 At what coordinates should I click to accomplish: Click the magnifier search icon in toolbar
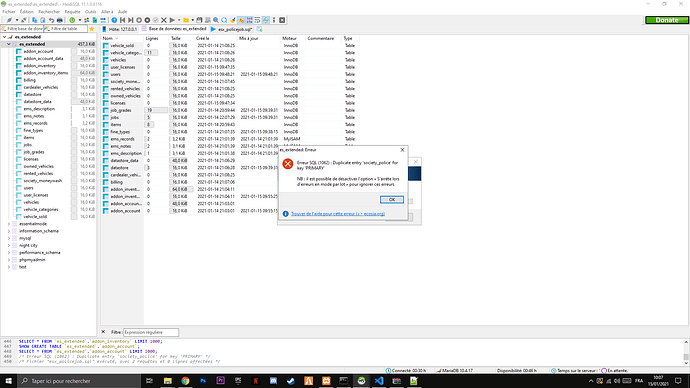[216, 20]
